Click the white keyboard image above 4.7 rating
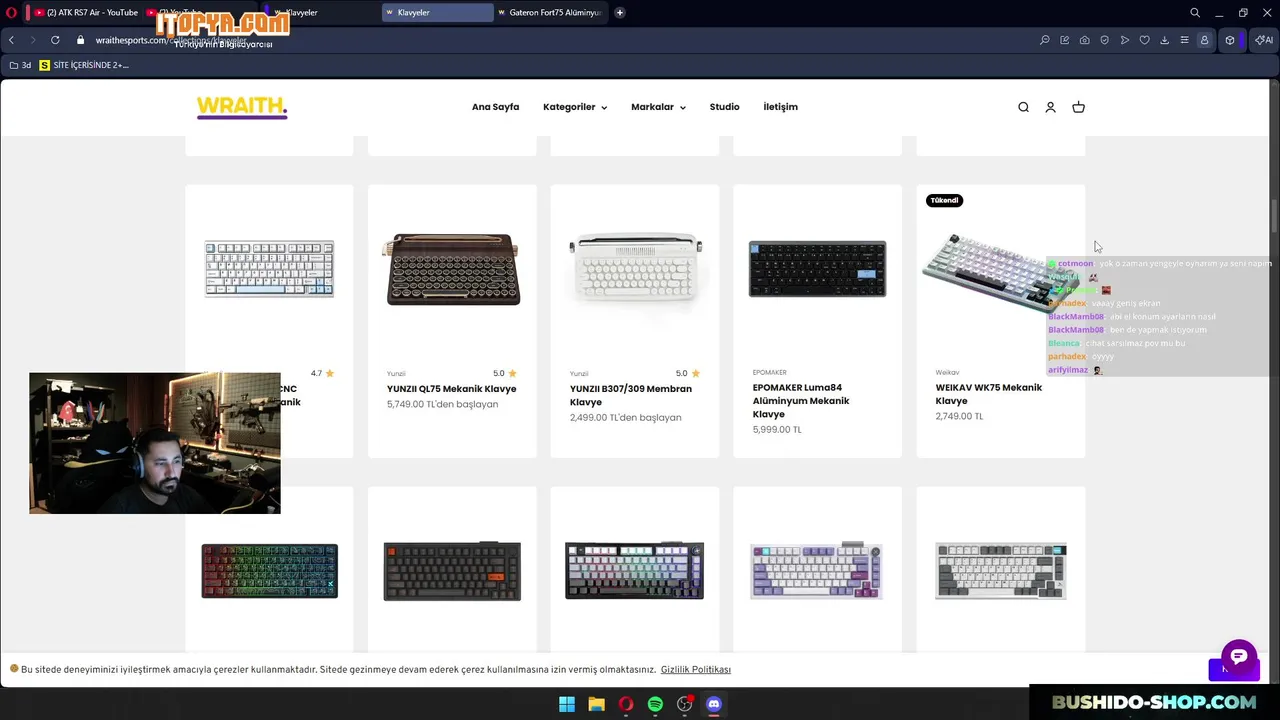This screenshot has height=720, width=1280. pyautogui.click(x=269, y=269)
